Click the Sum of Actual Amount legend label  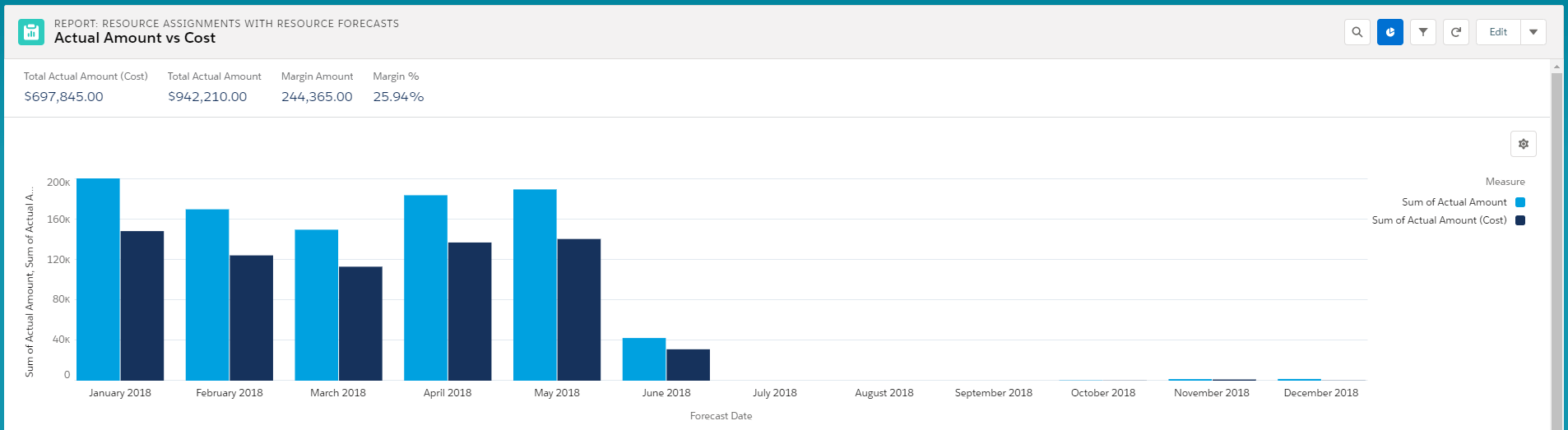[x=1454, y=202]
